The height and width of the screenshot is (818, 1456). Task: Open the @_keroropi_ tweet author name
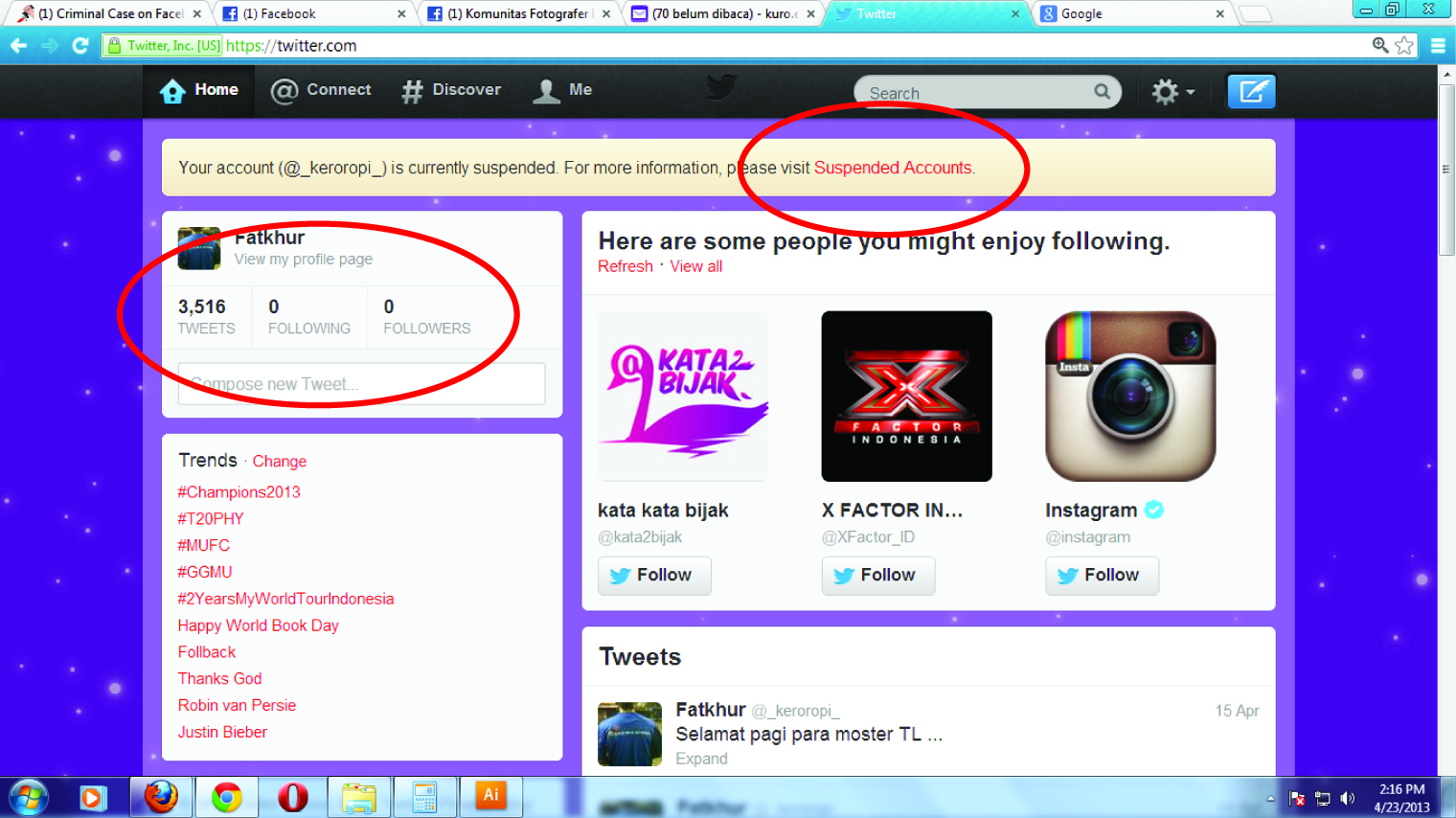point(795,711)
